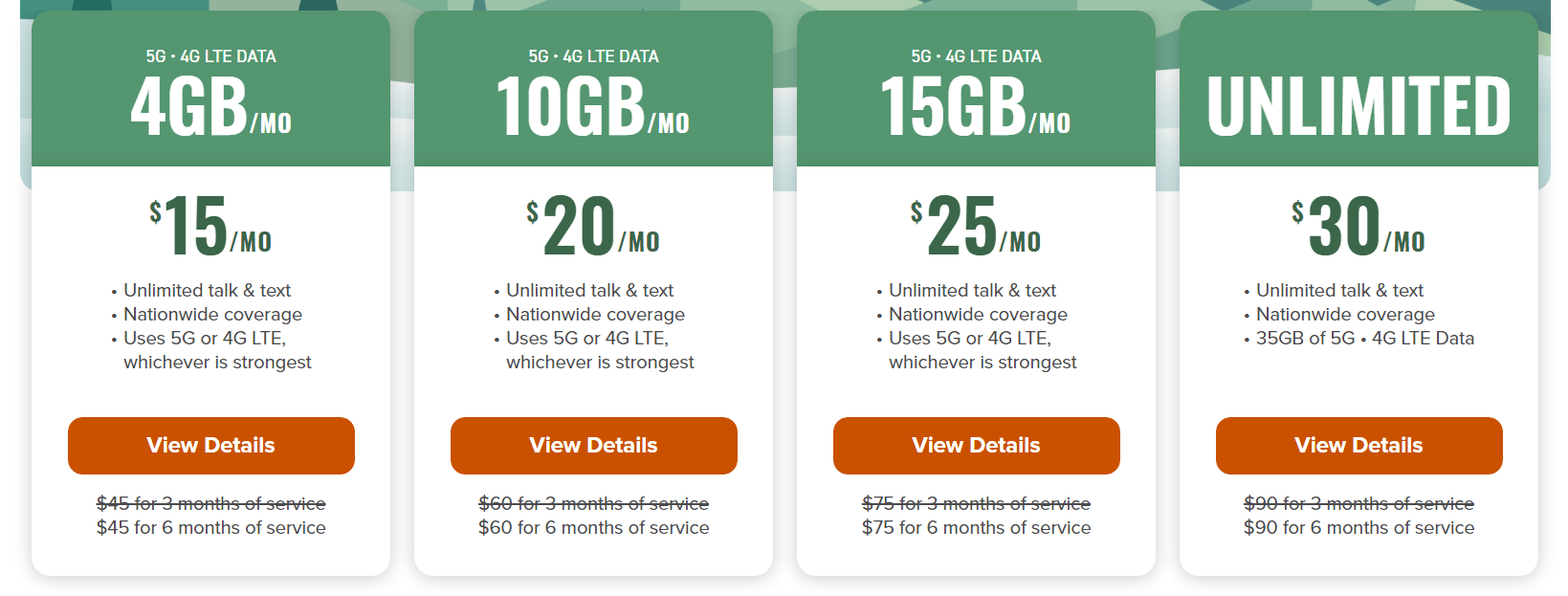Select "$75 for 6 months of service" text

click(x=976, y=528)
